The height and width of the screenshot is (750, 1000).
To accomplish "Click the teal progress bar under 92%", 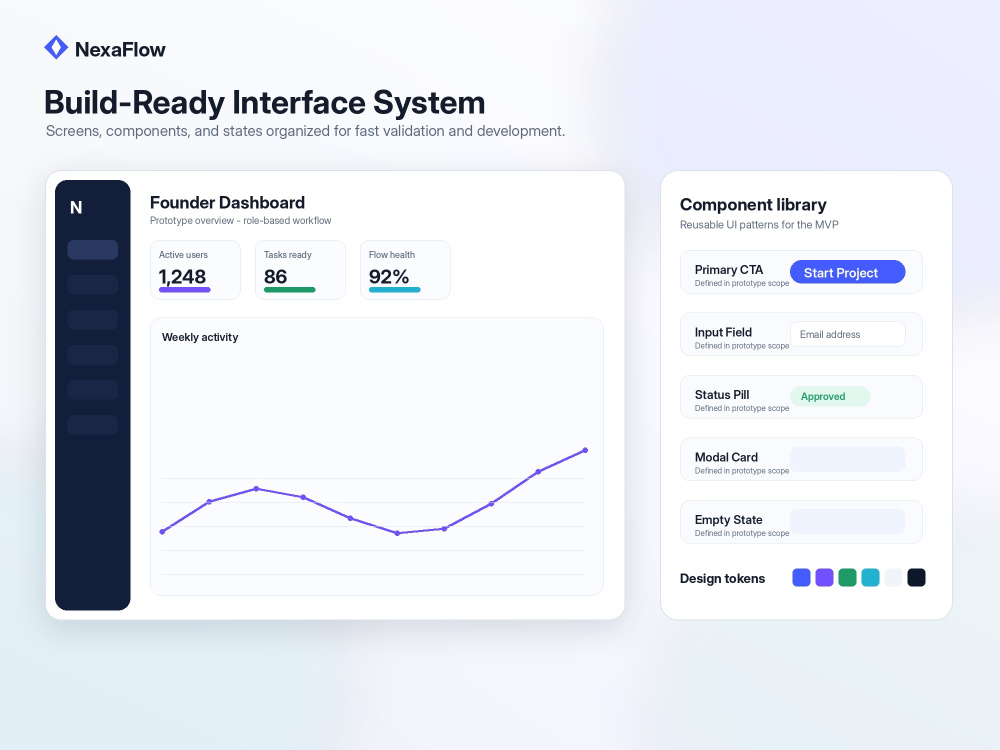I will [x=395, y=290].
